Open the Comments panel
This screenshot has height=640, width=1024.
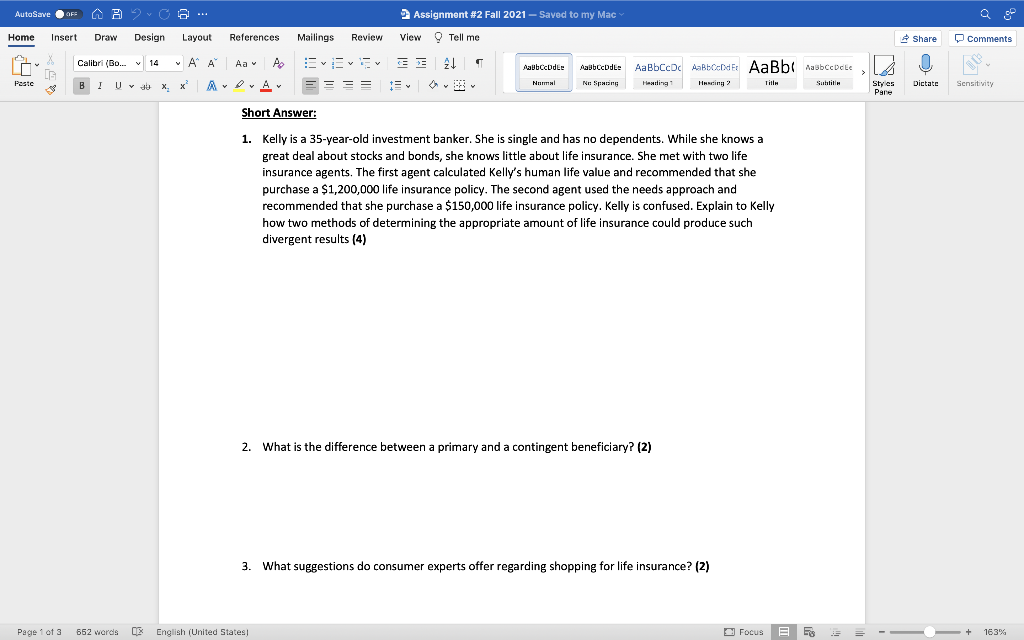(x=982, y=37)
